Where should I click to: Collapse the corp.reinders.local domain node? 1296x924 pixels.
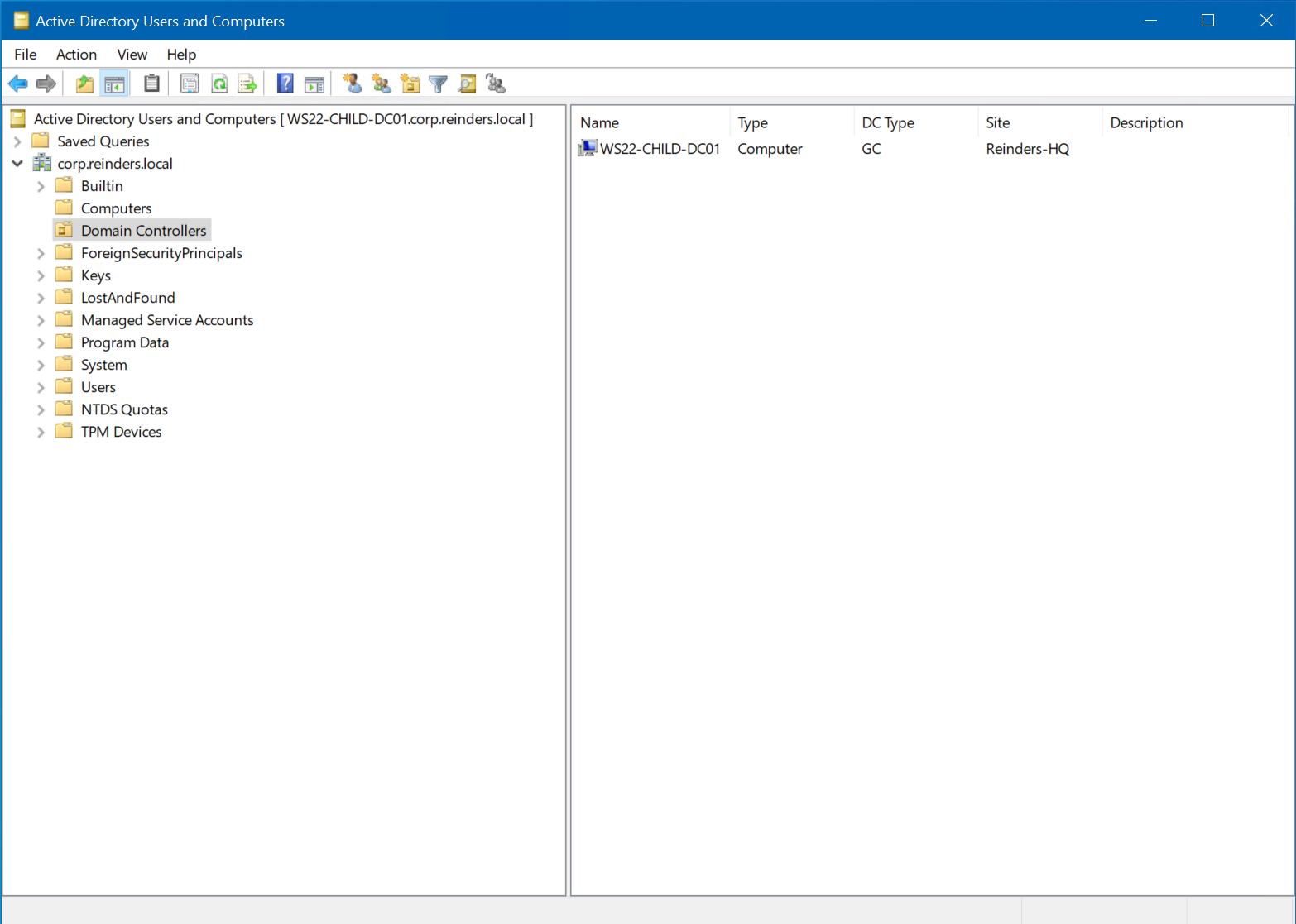(x=17, y=164)
